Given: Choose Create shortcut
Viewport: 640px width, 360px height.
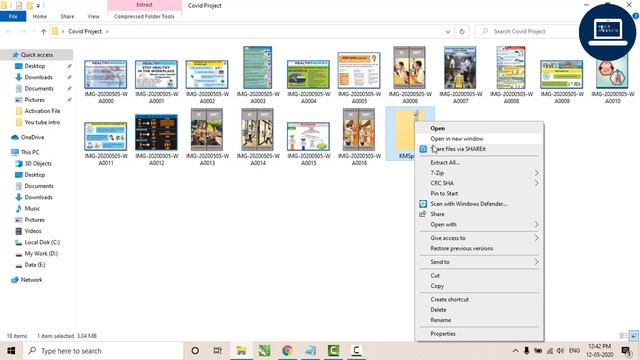Looking at the screenshot, I should coord(449,300).
